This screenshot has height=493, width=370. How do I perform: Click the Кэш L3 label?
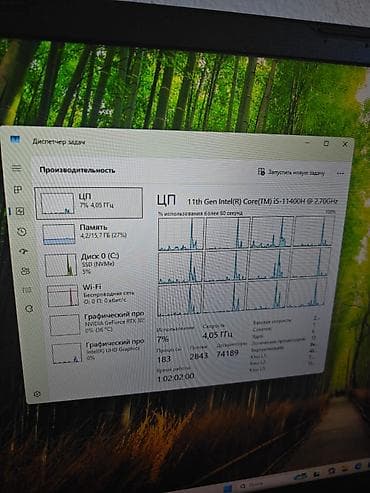[258, 369]
